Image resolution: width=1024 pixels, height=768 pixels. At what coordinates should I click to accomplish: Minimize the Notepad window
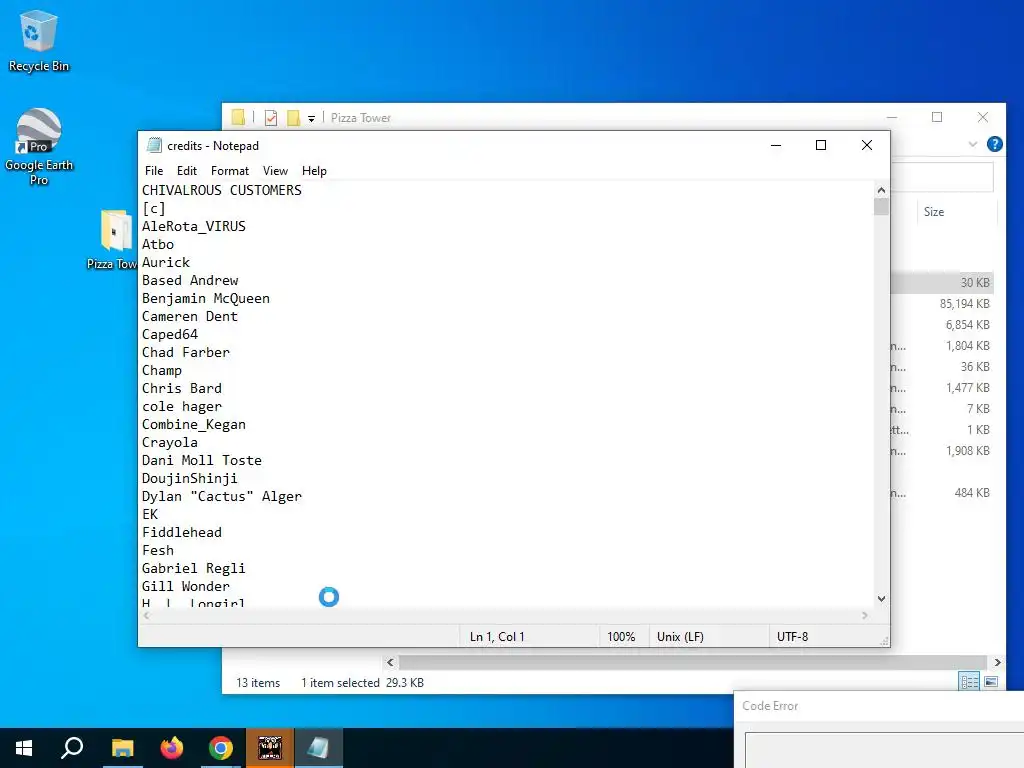(x=776, y=145)
